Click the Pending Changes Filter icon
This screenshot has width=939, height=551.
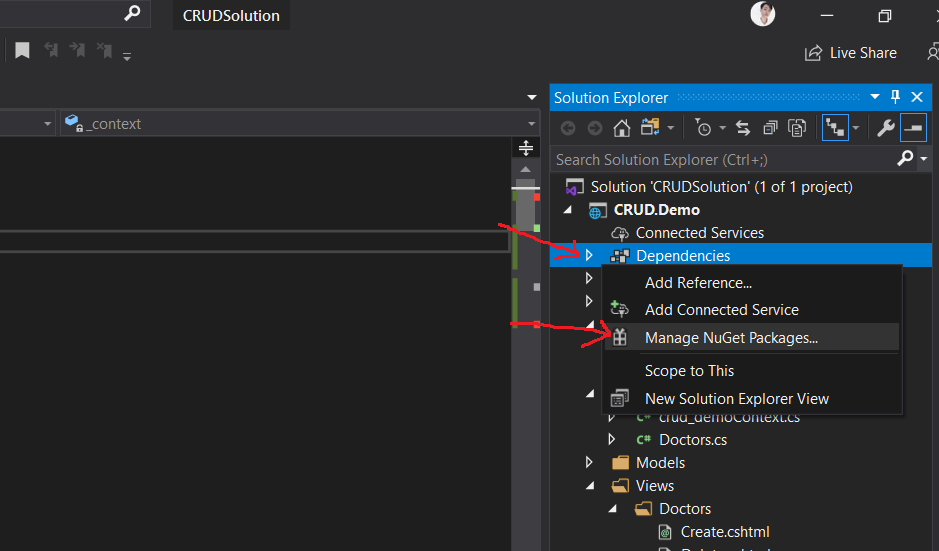click(703, 128)
